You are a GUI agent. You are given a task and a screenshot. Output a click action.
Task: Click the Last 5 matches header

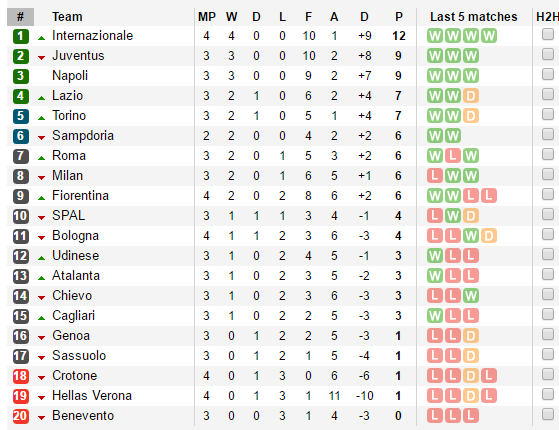(x=473, y=17)
